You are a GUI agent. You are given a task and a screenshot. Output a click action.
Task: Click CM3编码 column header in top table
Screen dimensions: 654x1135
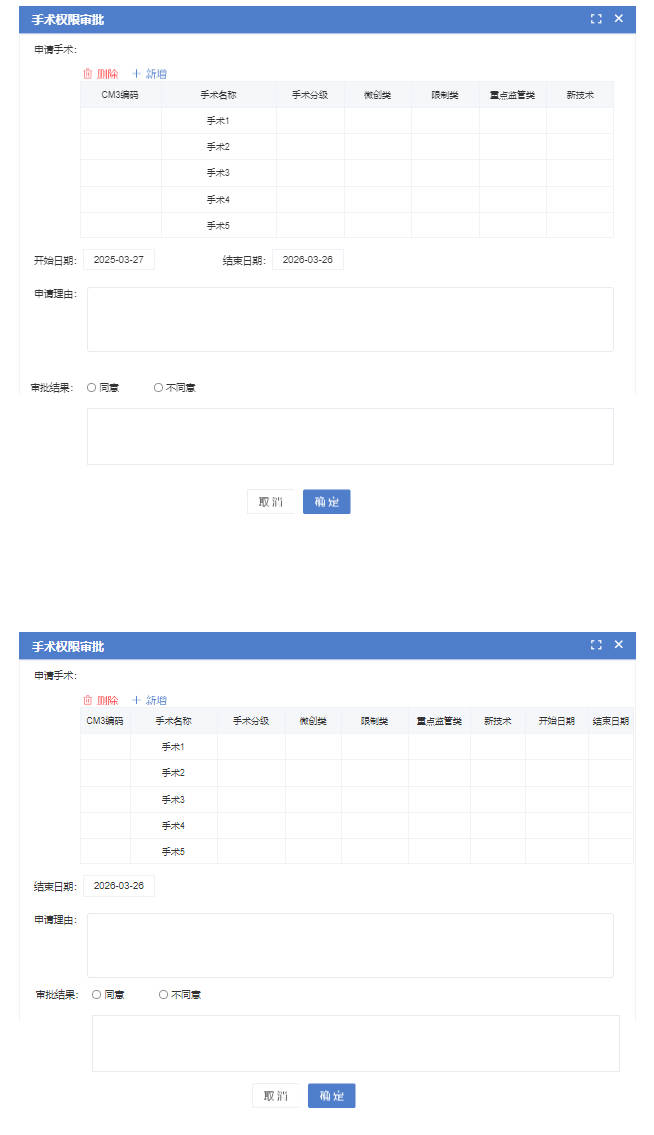120,95
